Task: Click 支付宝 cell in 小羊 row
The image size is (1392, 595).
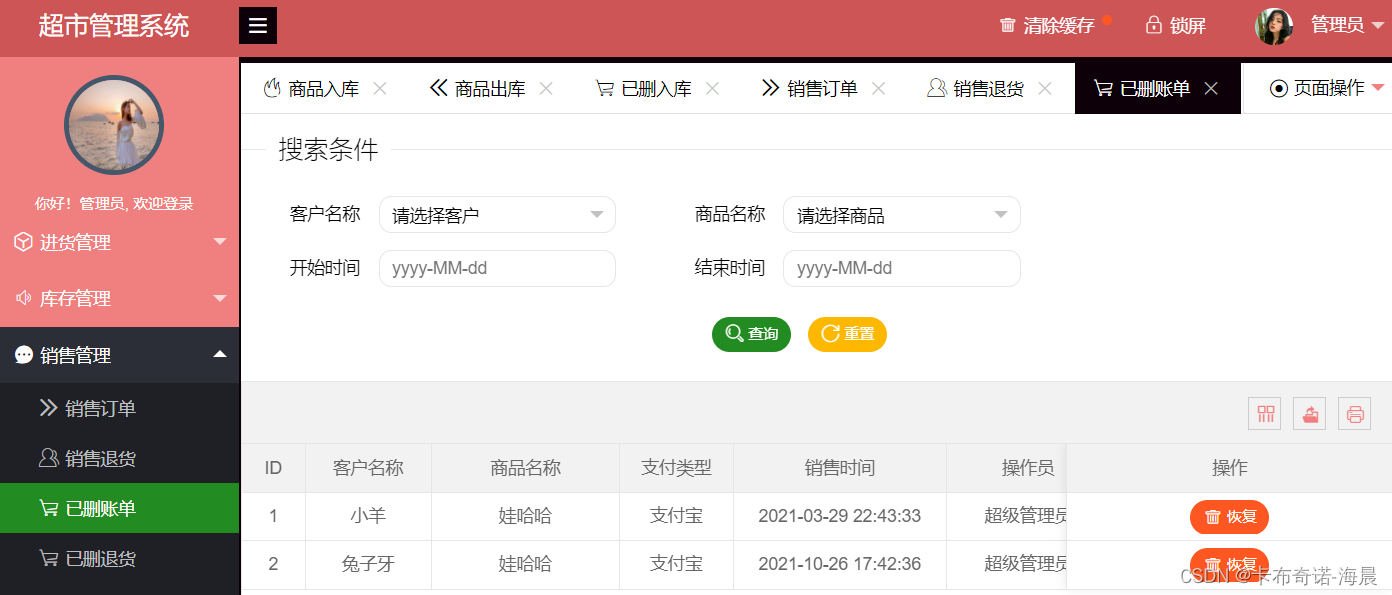Action: pyautogui.click(x=677, y=516)
